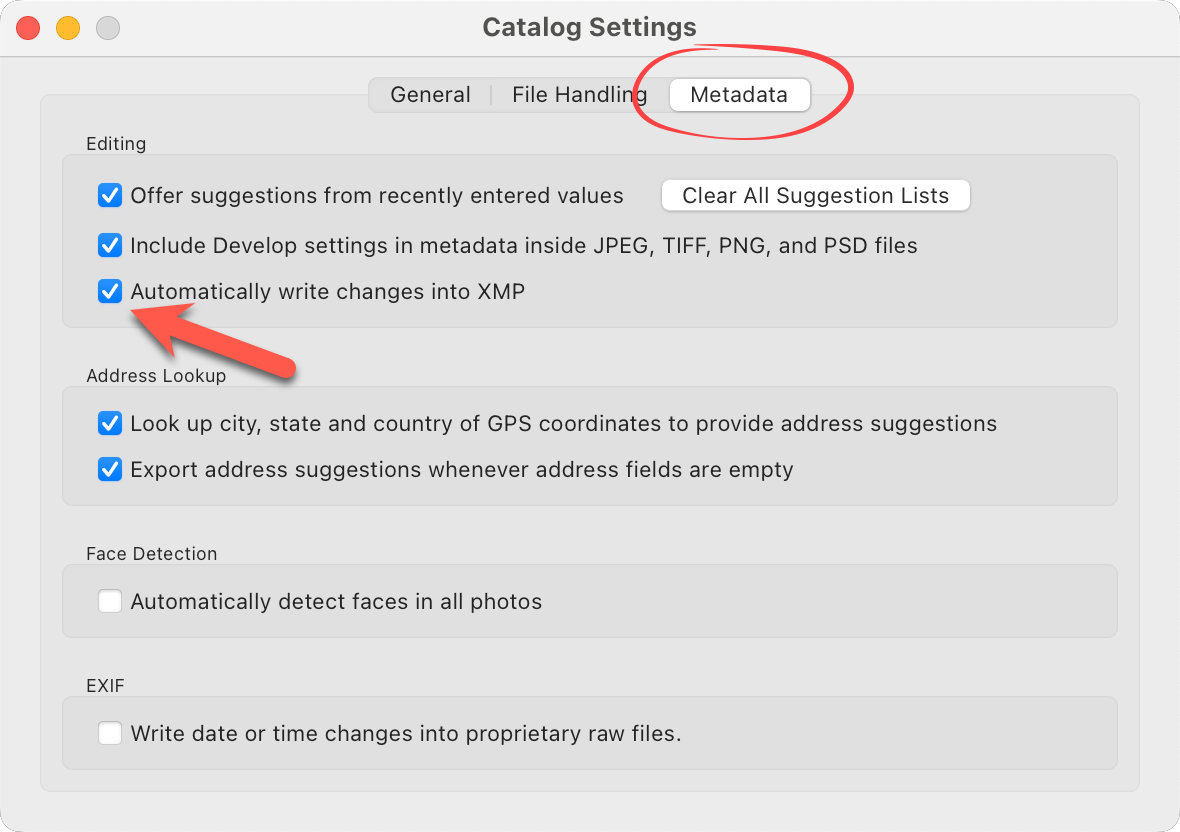The width and height of the screenshot is (1180, 832).
Task: Click the Face Detection section heading
Action: click(x=151, y=554)
